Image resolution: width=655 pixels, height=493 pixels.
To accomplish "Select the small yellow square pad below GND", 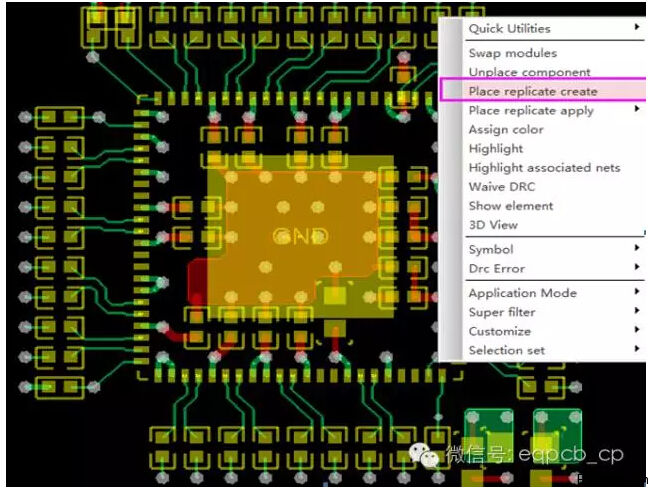I will pyautogui.click(x=334, y=294).
